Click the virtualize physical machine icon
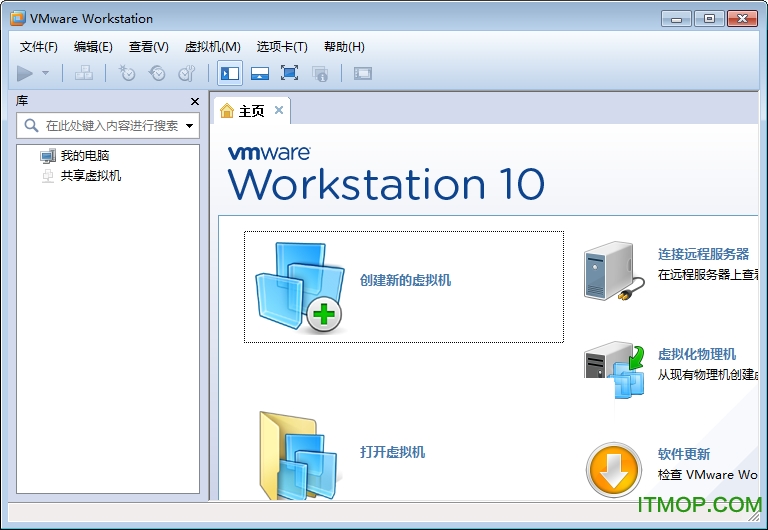The width and height of the screenshot is (768, 530). click(614, 370)
